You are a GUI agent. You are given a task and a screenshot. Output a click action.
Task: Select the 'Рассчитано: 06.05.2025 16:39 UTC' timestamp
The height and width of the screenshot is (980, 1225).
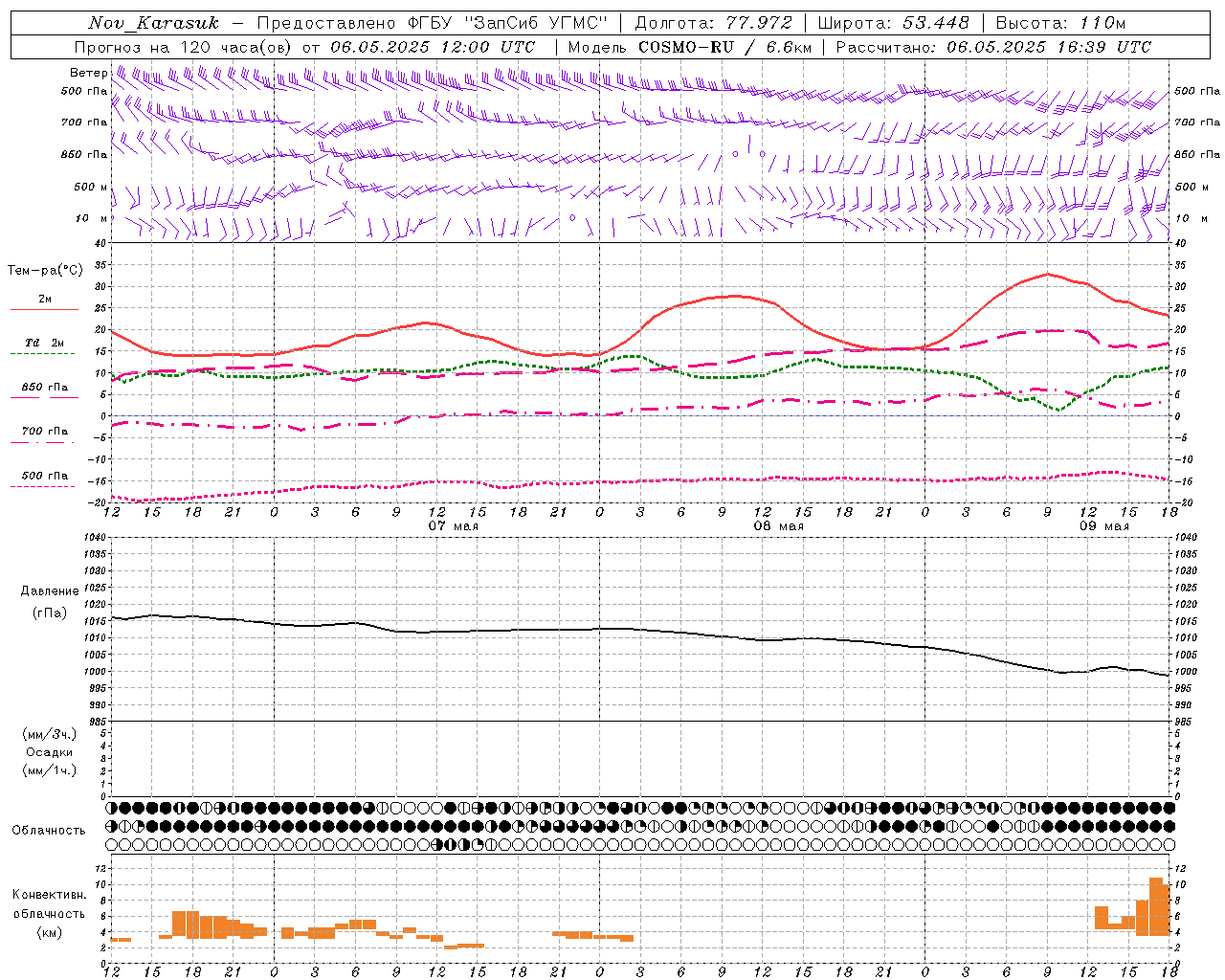pyautogui.click(x=993, y=47)
